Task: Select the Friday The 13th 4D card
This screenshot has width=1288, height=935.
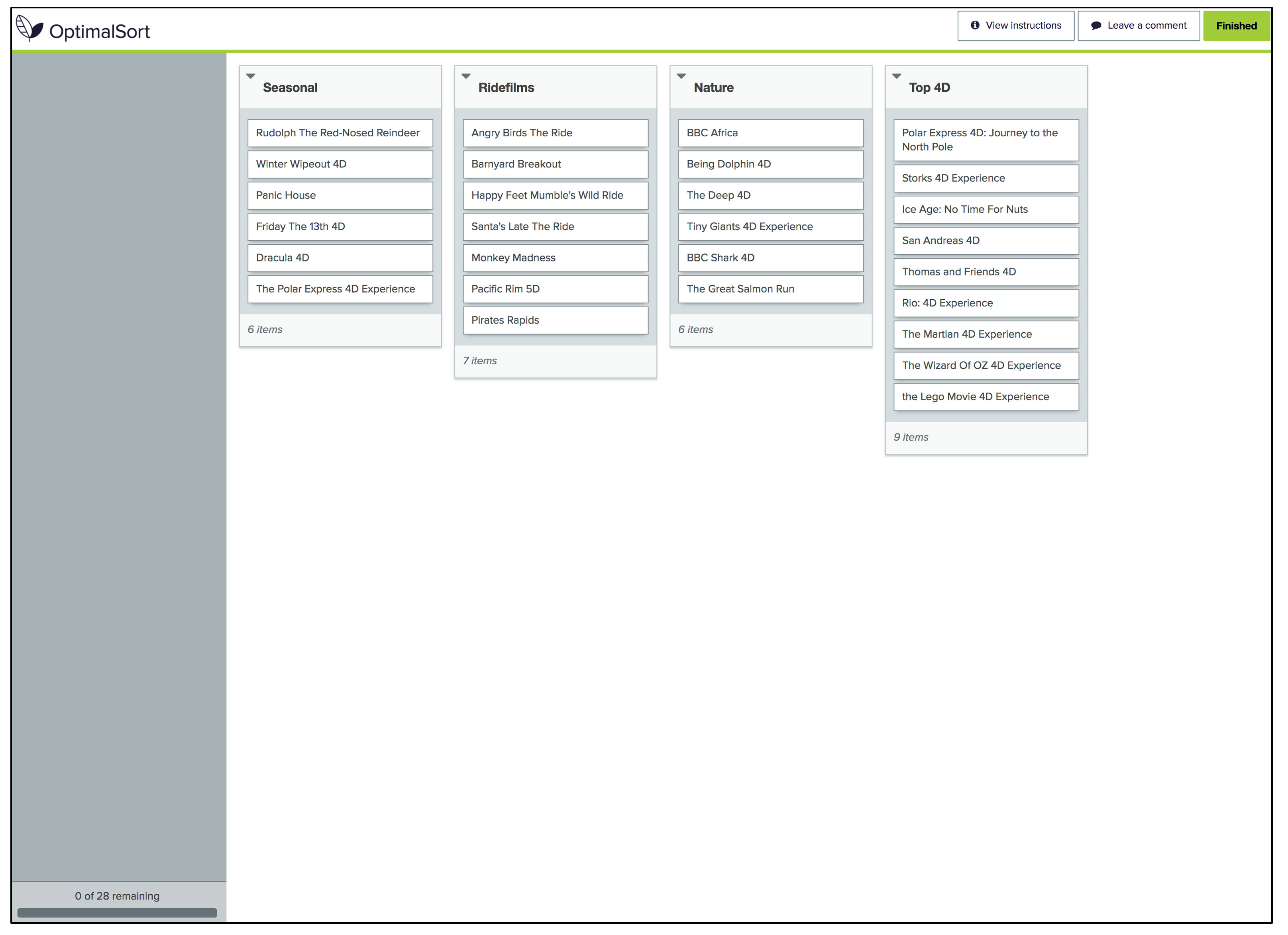Action: 340,227
